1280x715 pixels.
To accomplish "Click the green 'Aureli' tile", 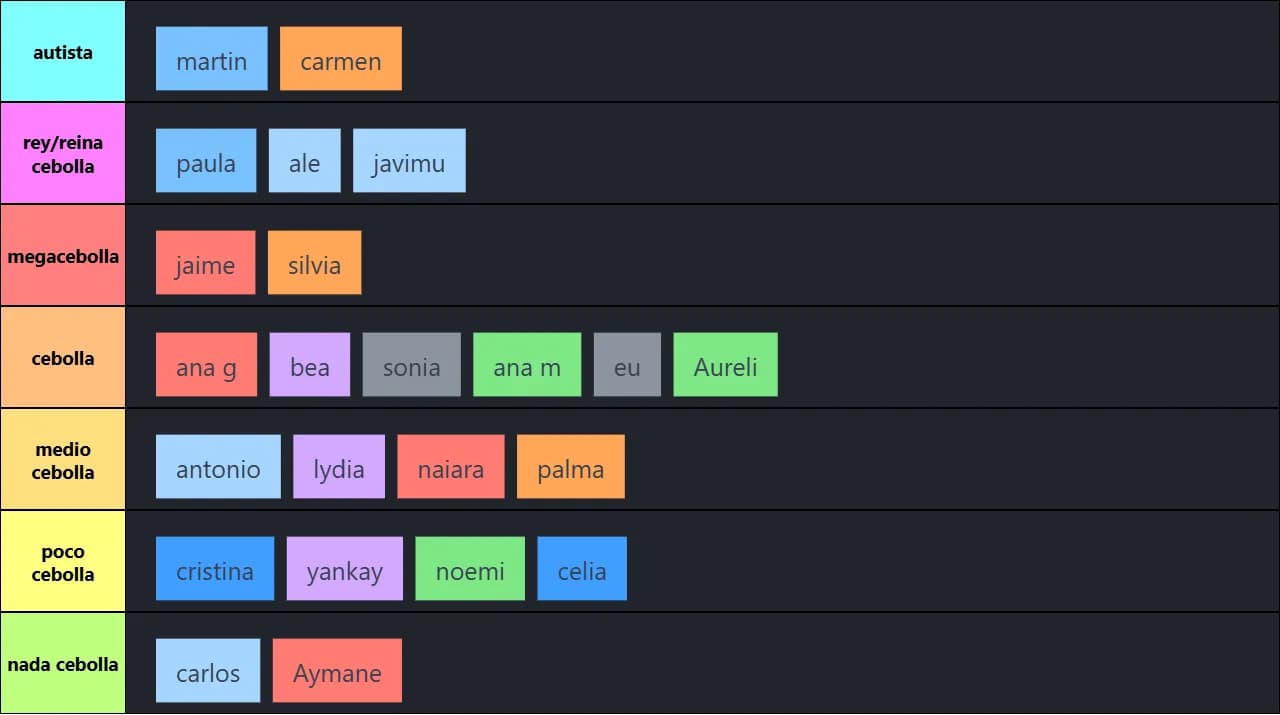I will point(725,365).
